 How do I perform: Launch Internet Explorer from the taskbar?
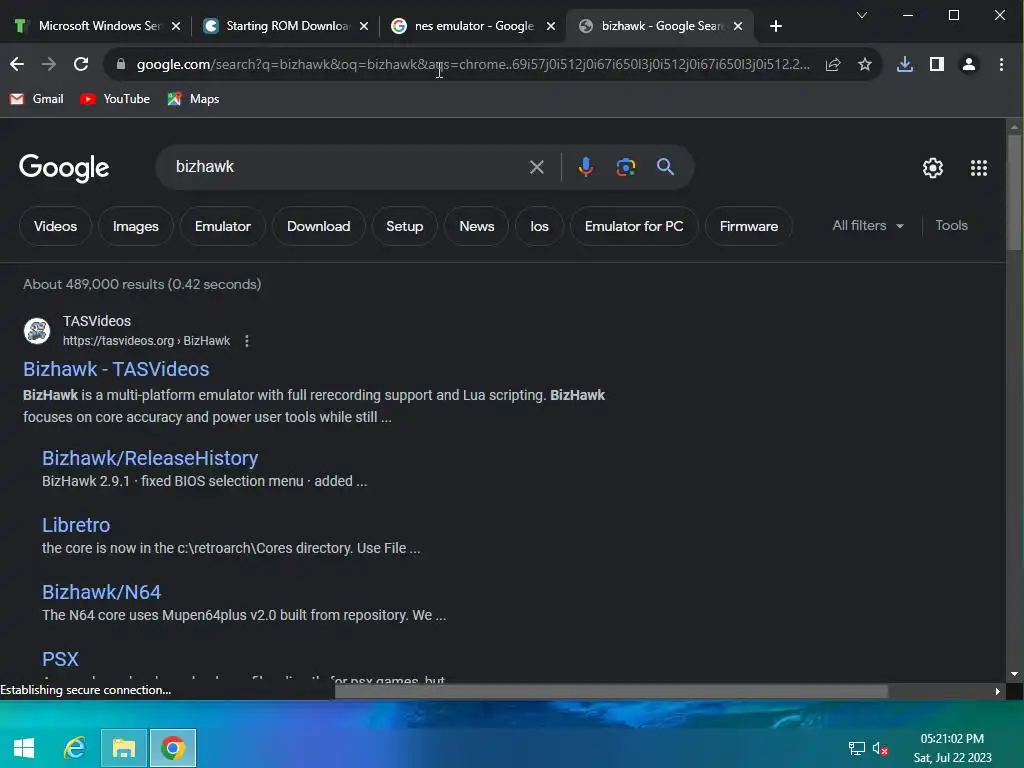74,748
